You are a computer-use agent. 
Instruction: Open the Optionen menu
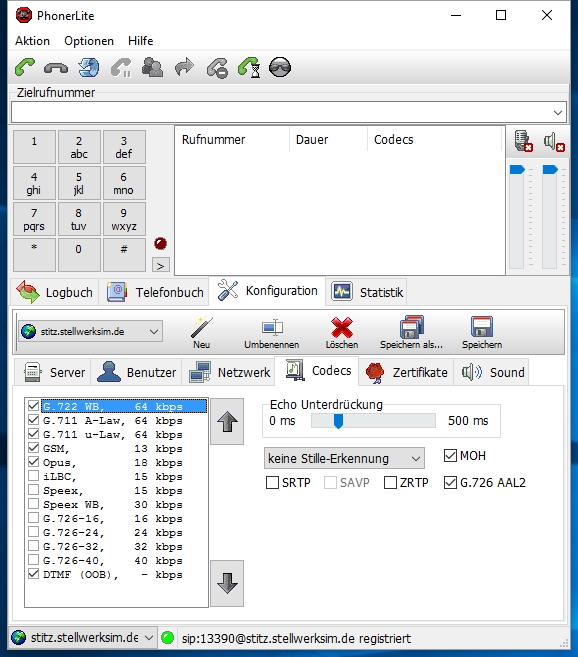89,41
